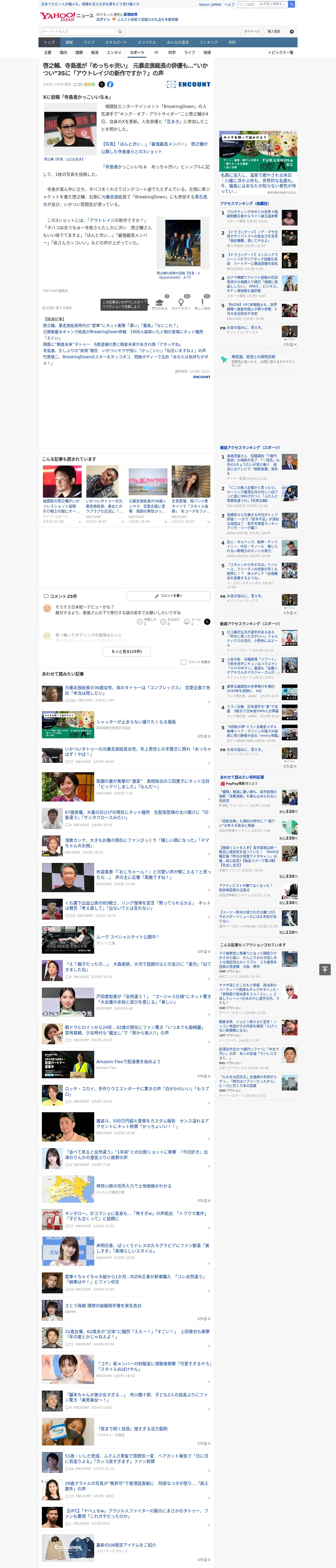Open the エキスパート navigation tab
This screenshot has height=1568, width=336.
pyautogui.click(x=116, y=43)
